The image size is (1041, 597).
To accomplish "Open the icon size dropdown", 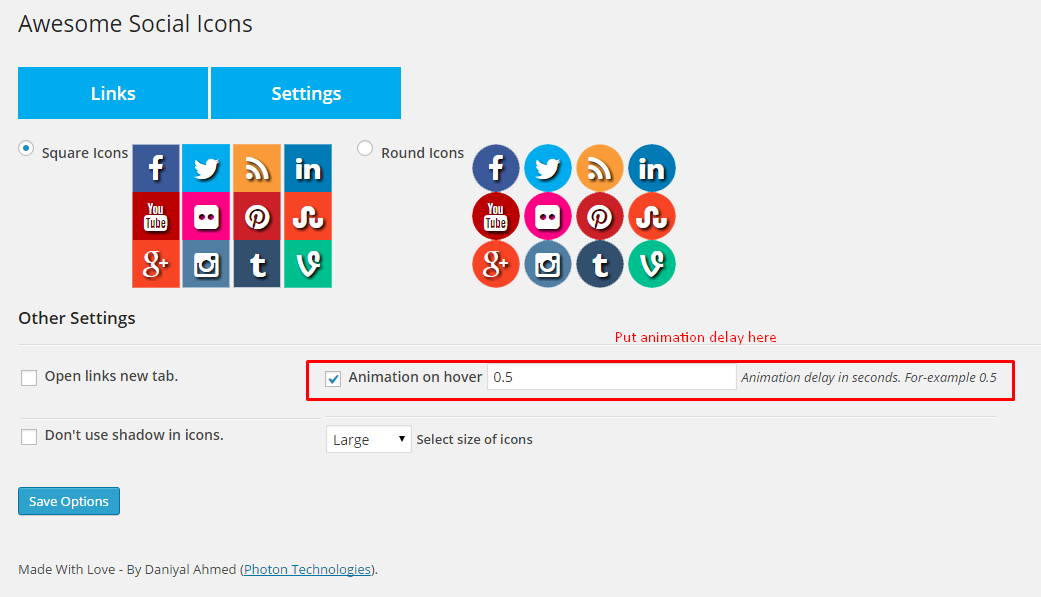I will coord(368,438).
